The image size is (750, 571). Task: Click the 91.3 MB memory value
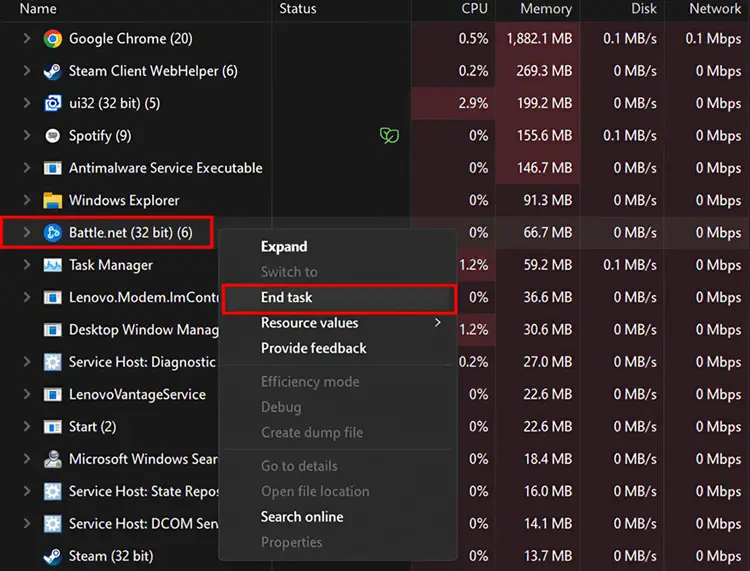[547, 200]
